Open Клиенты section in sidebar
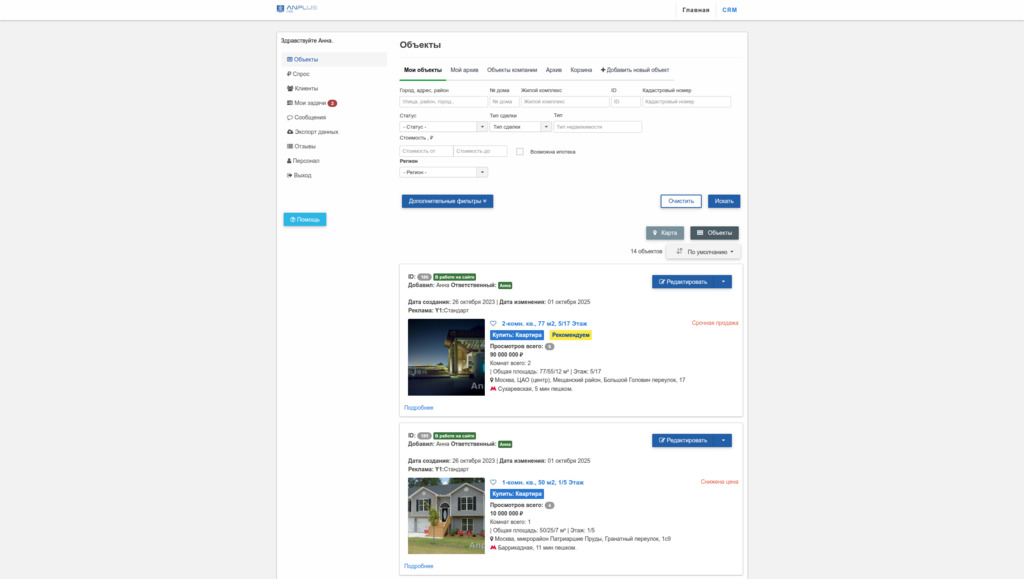Screen dimensions: 1024x579 (x=305, y=88)
